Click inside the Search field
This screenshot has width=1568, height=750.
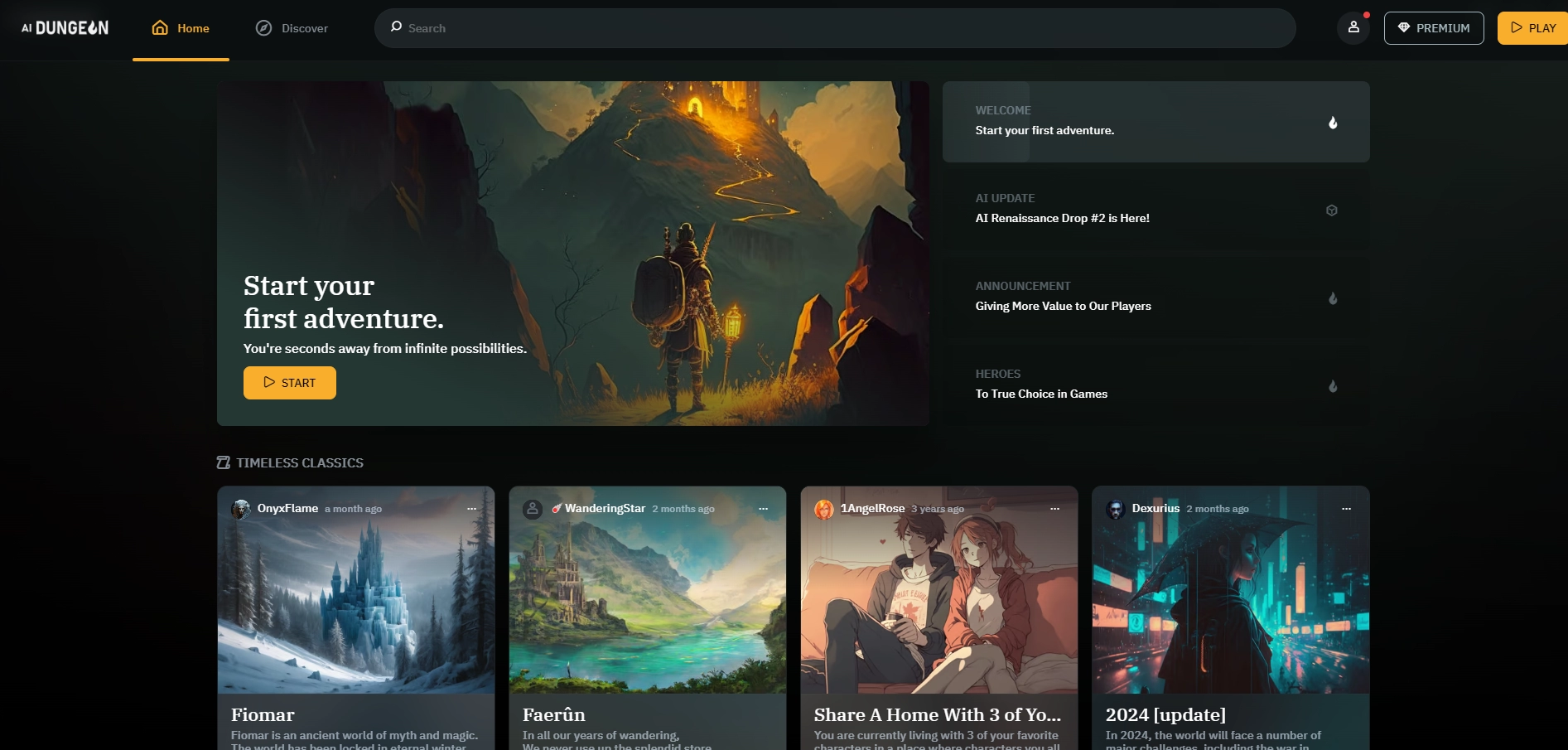pos(834,28)
